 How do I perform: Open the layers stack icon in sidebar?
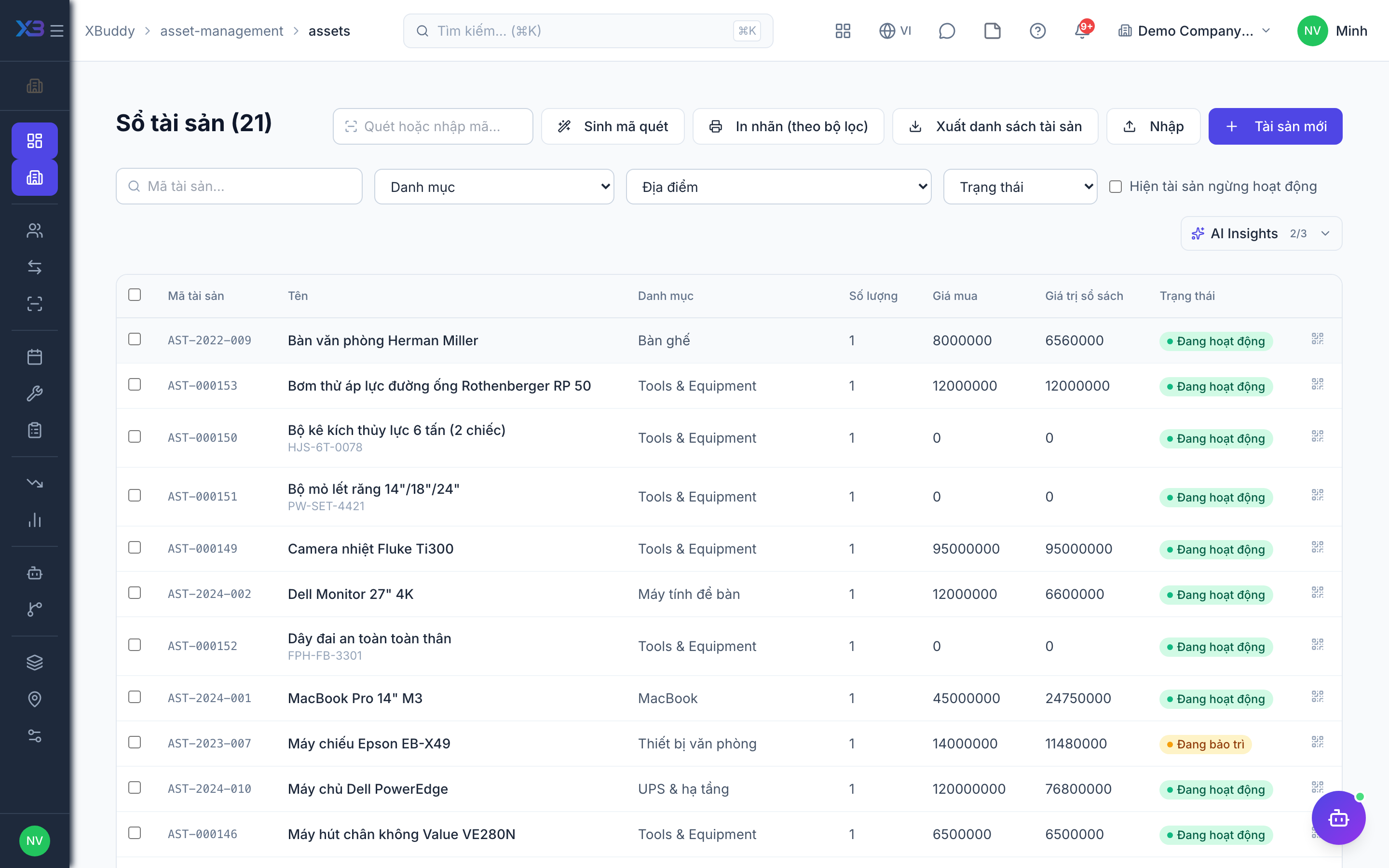pyautogui.click(x=34, y=663)
